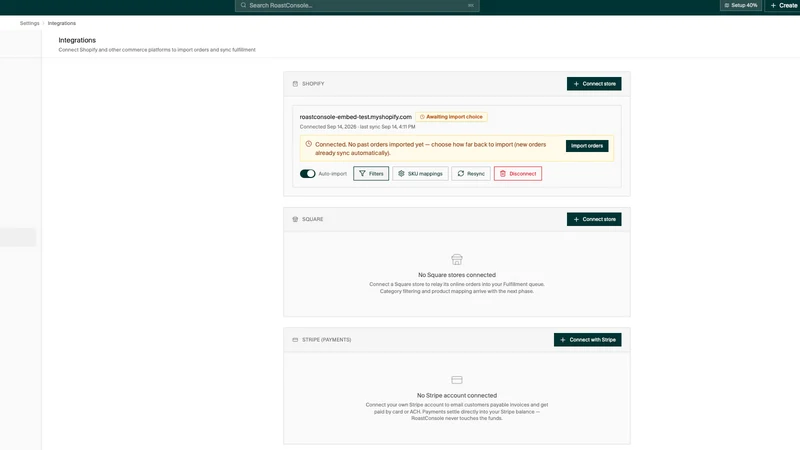
Task: Click the 'Connected Sep 14, 2026' sync text
Action: pos(357,127)
